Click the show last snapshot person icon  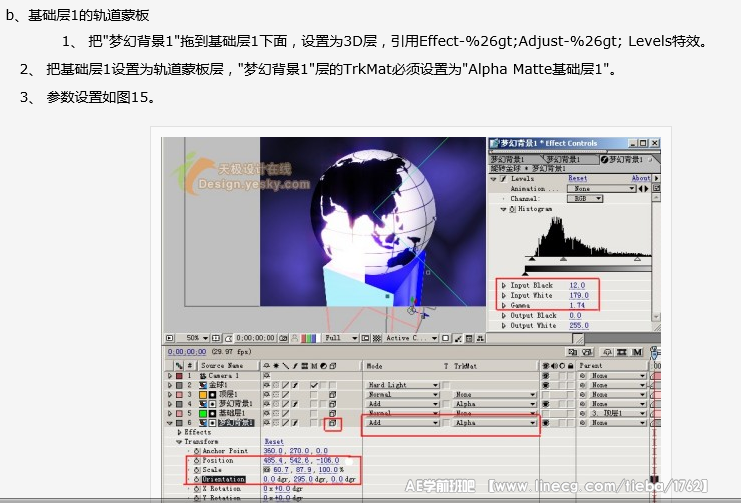tap(295, 338)
